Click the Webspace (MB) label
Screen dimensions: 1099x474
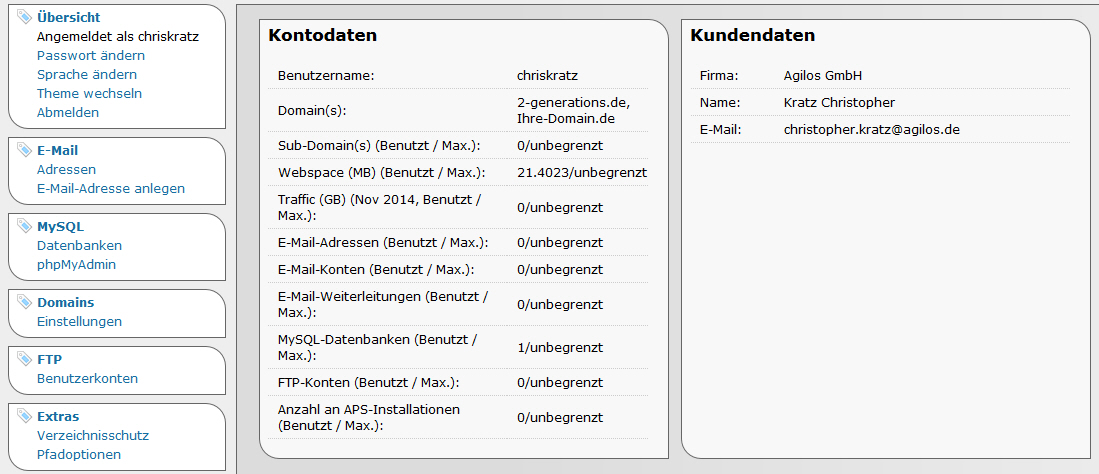tap(381, 172)
